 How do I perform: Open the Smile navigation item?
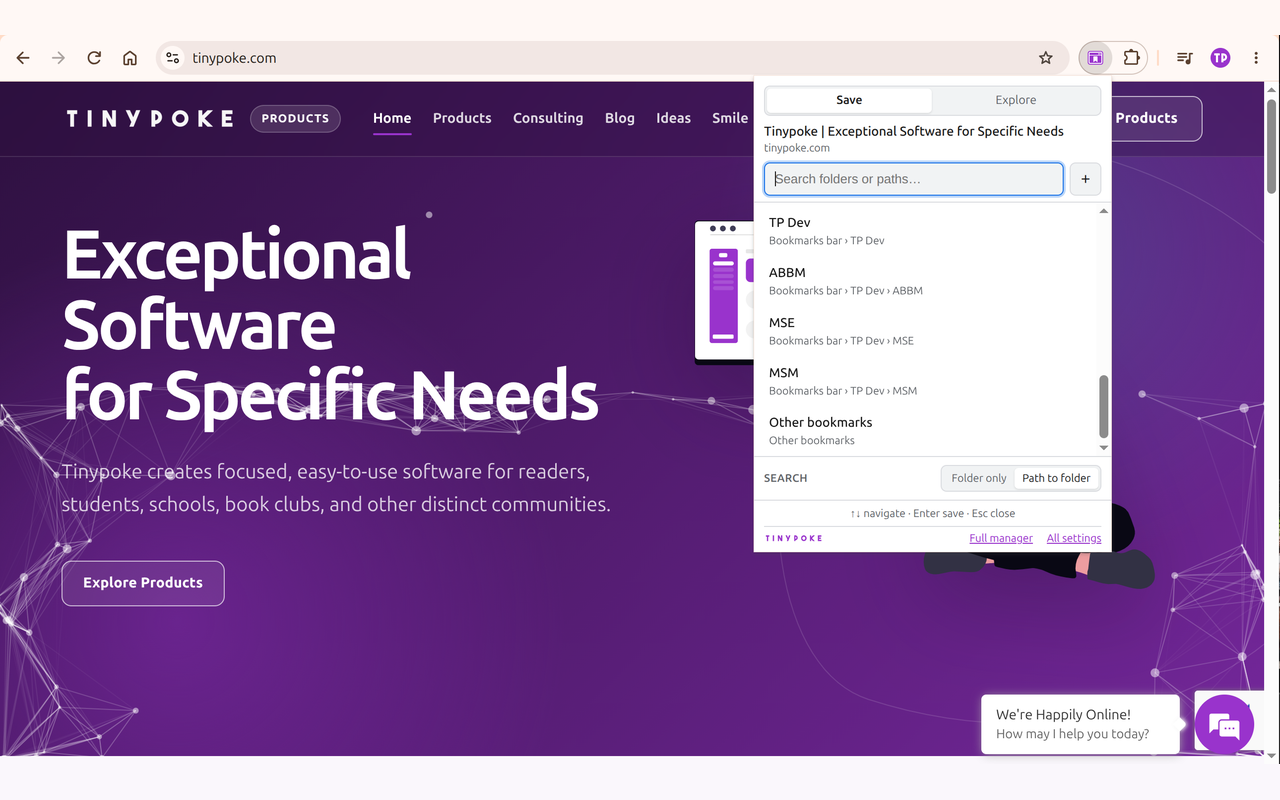(x=730, y=118)
